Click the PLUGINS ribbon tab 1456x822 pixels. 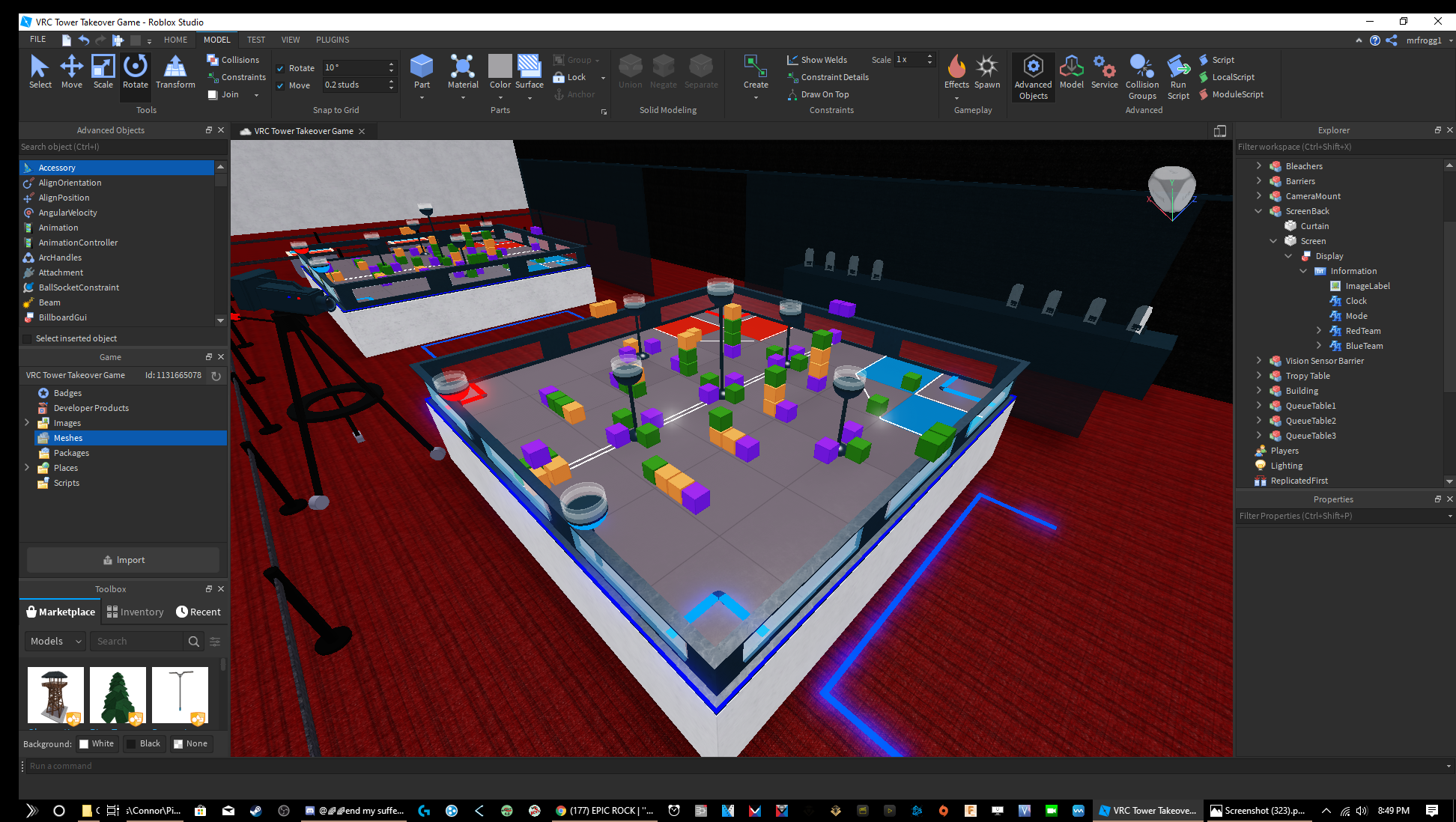[x=331, y=39]
